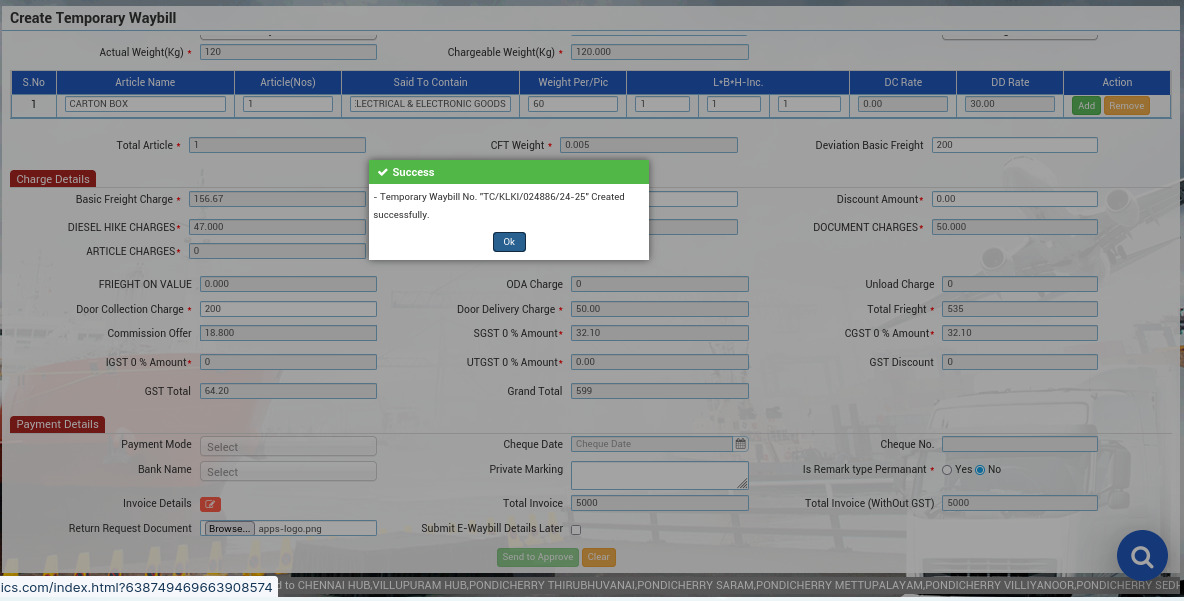Open the Cheque Date calendar icon

tap(741, 444)
